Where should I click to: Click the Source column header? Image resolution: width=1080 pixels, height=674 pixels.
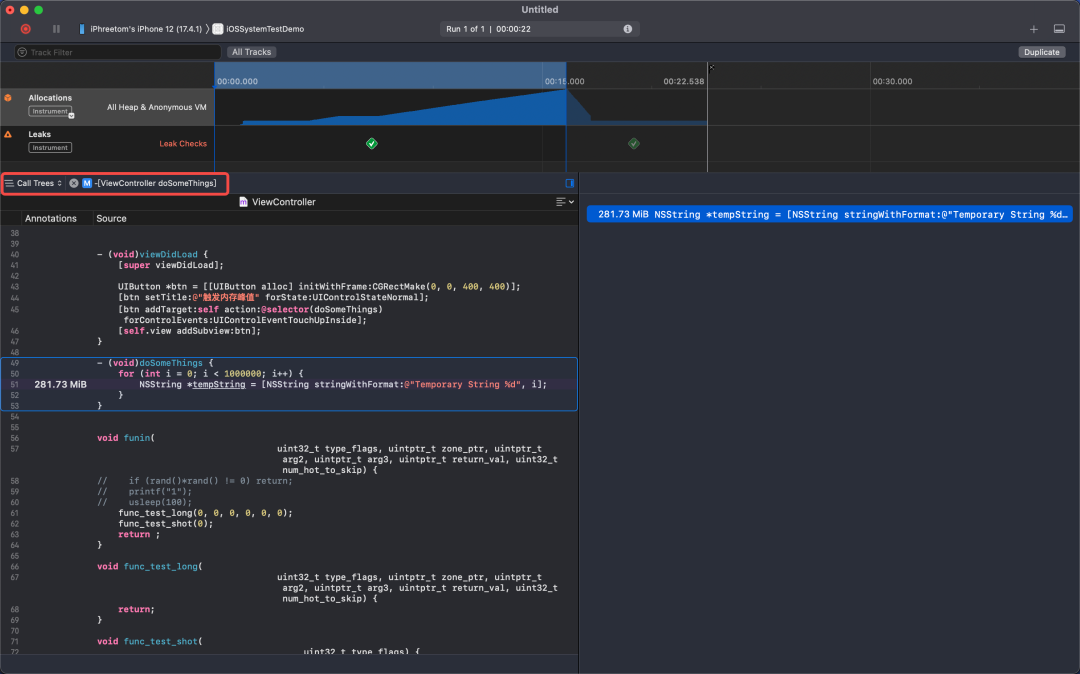click(x=112, y=218)
